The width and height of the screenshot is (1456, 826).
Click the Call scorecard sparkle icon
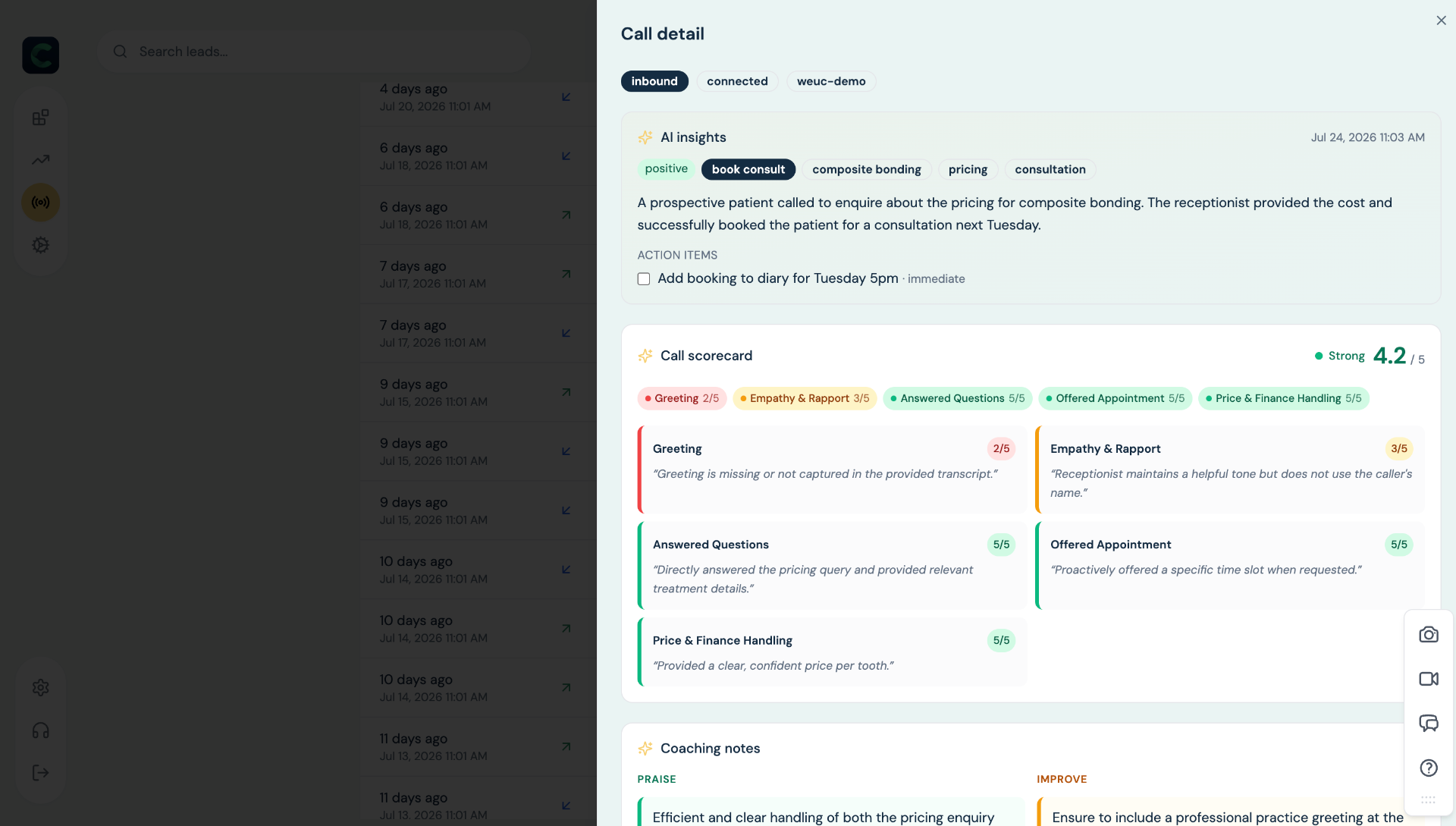click(x=645, y=356)
